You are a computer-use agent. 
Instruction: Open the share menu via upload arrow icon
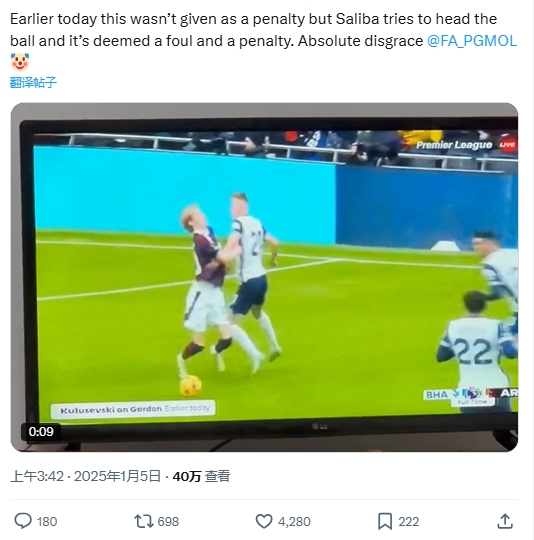[505, 521]
